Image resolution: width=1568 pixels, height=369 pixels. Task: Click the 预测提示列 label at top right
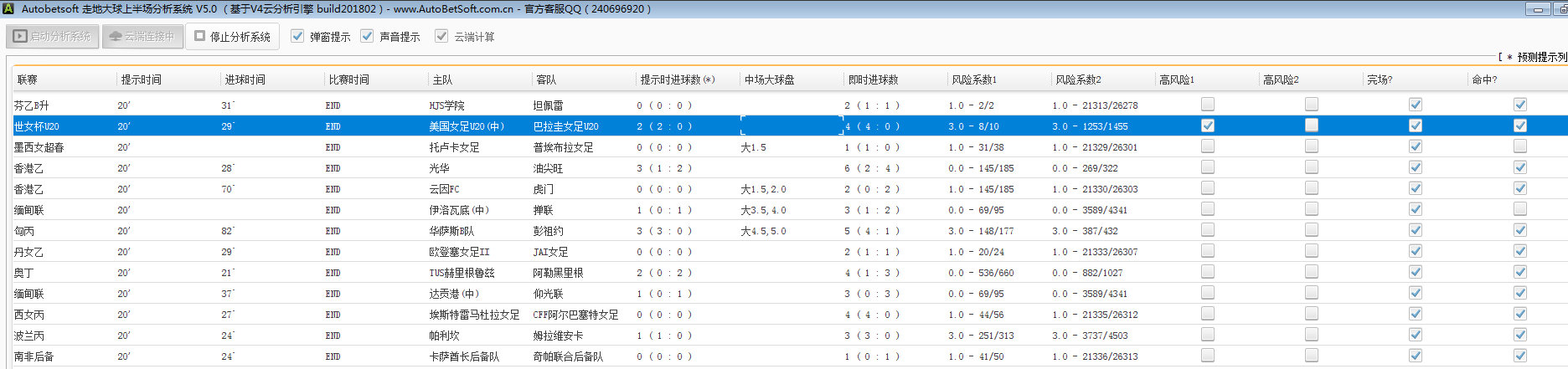tap(1540, 57)
